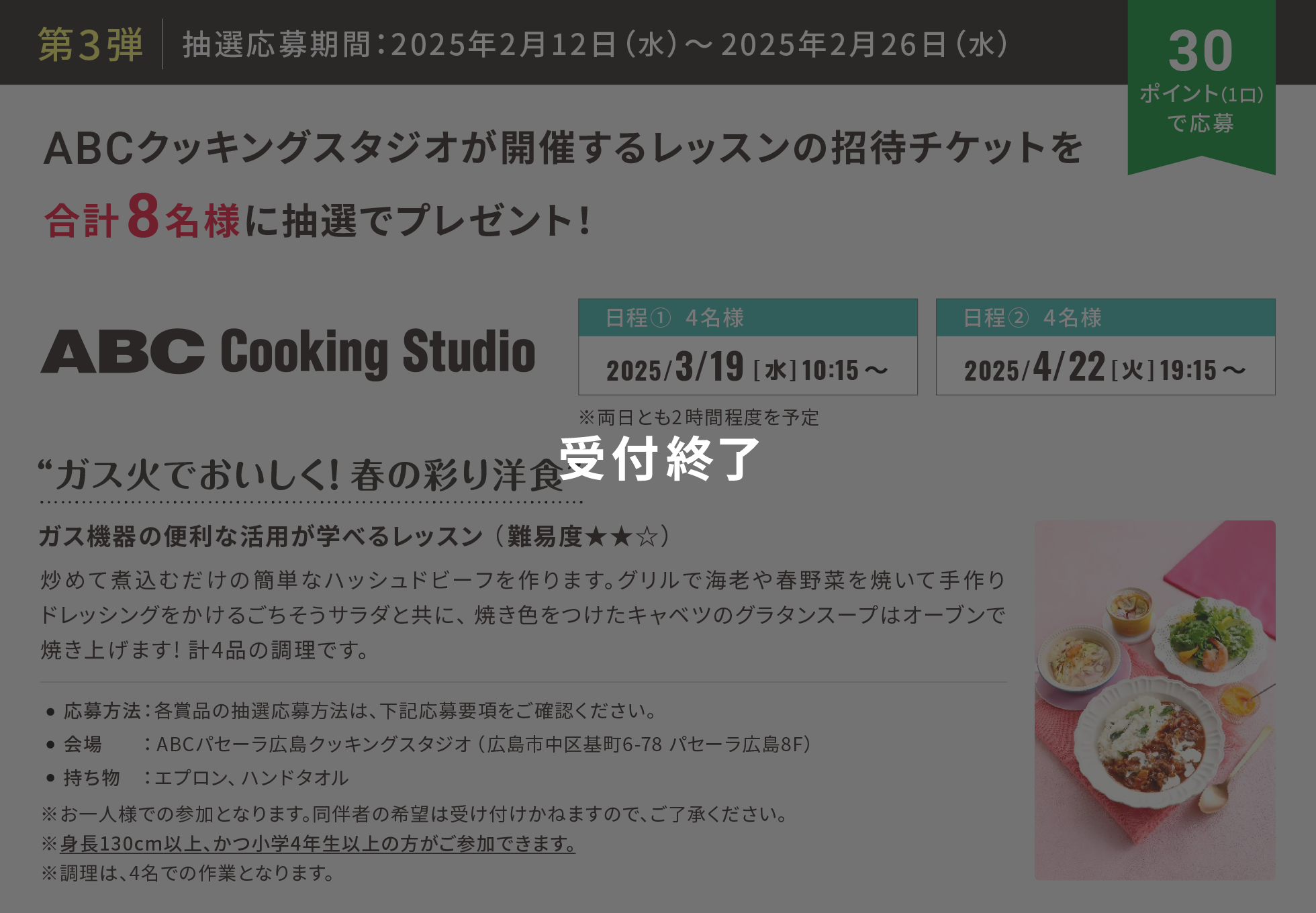
Task: Click the 持ち物 belongings line
Action: pos(197,777)
